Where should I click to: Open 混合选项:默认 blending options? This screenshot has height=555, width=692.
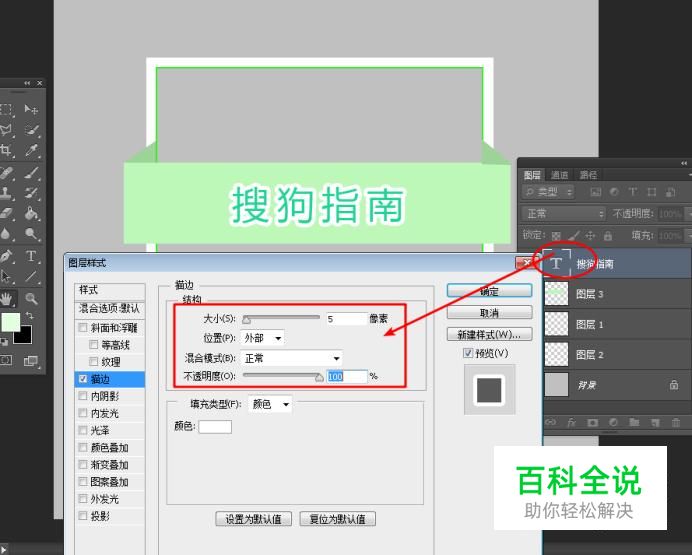pyautogui.click(x=109, y=308)
